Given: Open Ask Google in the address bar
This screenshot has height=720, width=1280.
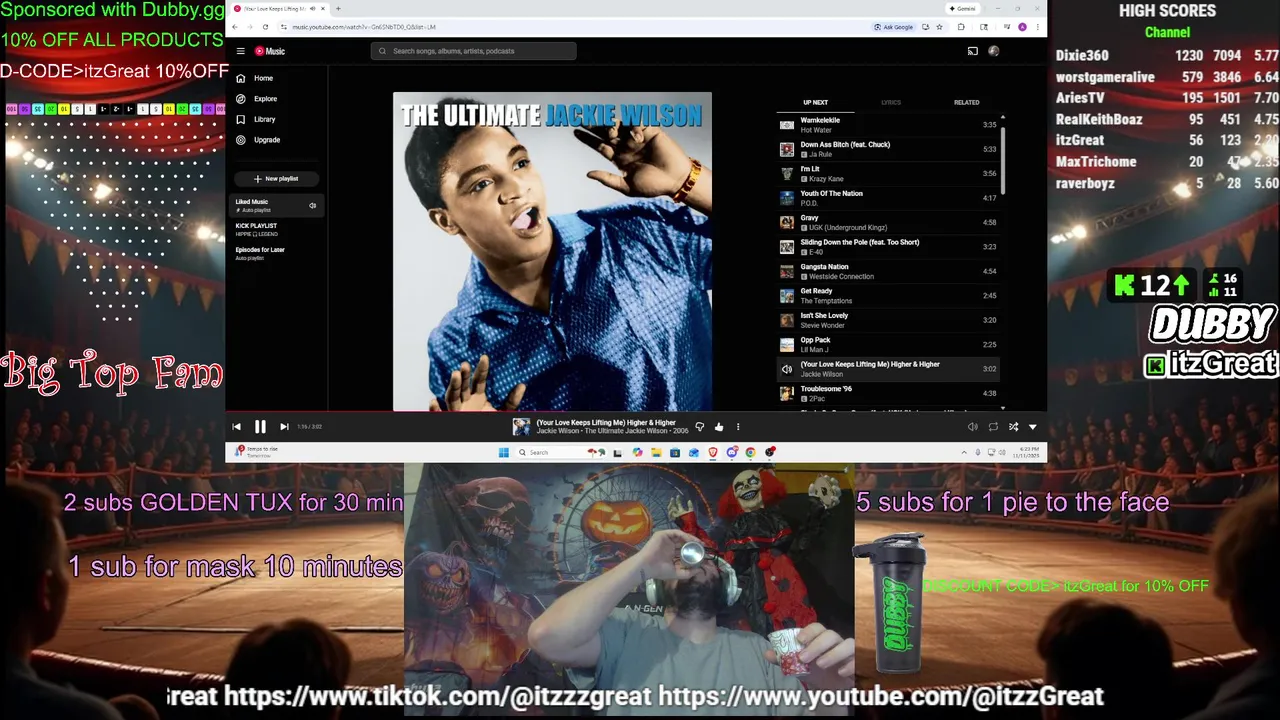Looking at the screenshot, I should tap(894, 27).
